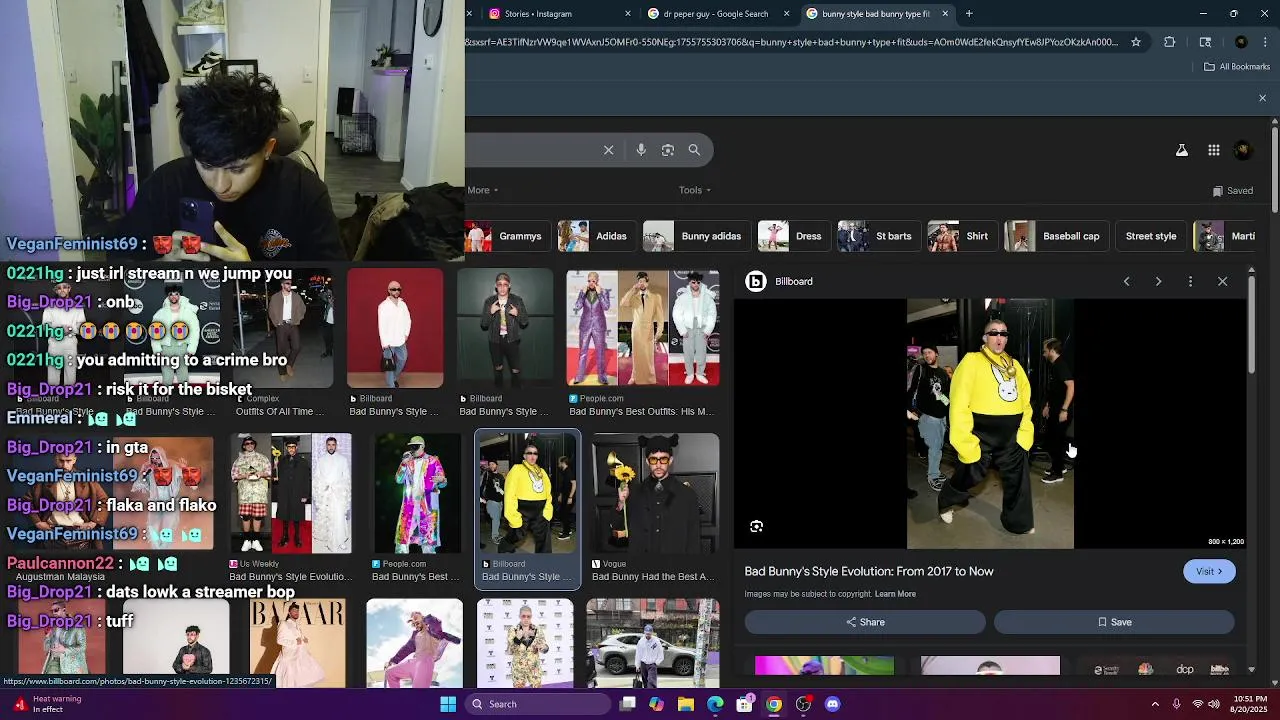Open Us Weekly style evolution thumbnail
This screenshot has height=720, width=1280.
290,493
